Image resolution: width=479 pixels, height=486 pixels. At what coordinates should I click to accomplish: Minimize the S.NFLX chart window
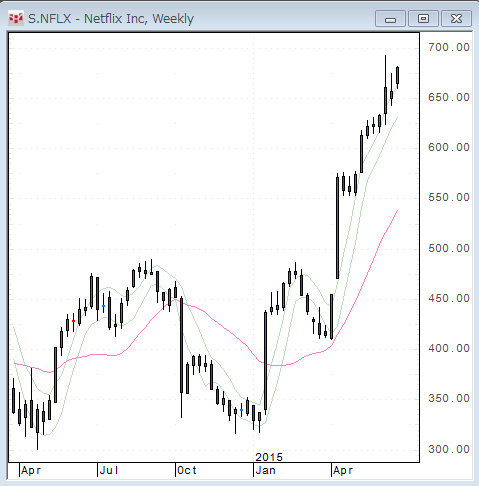390,19
